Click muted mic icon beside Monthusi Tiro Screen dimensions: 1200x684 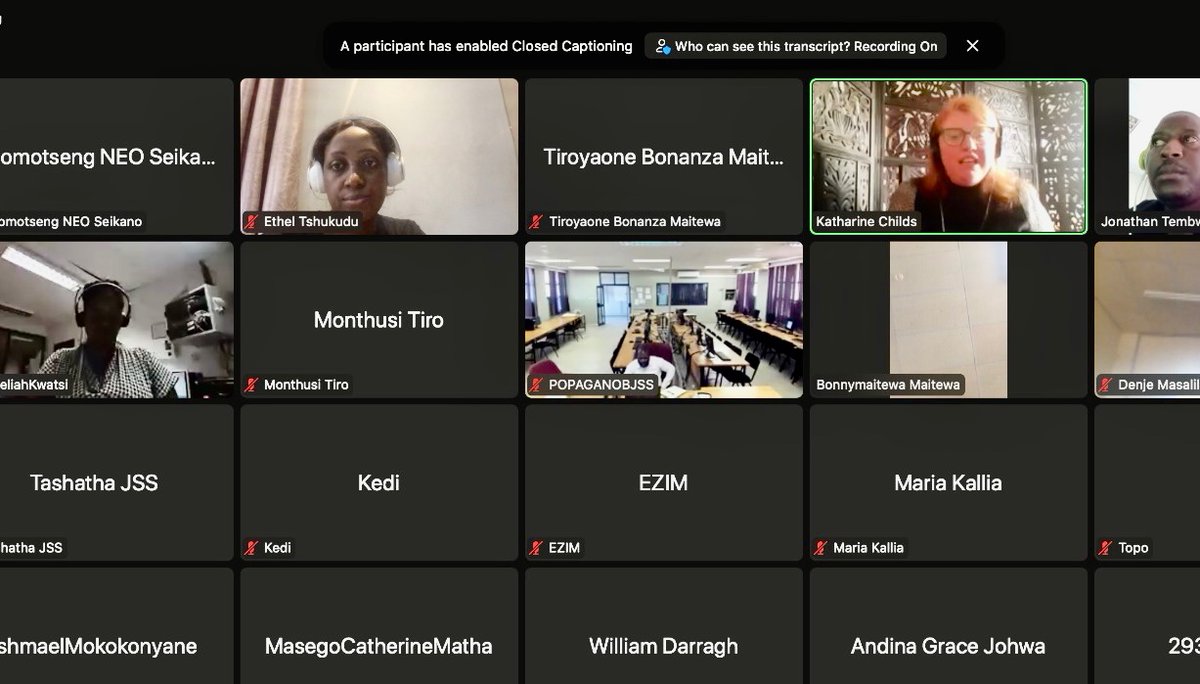[252, 385]
